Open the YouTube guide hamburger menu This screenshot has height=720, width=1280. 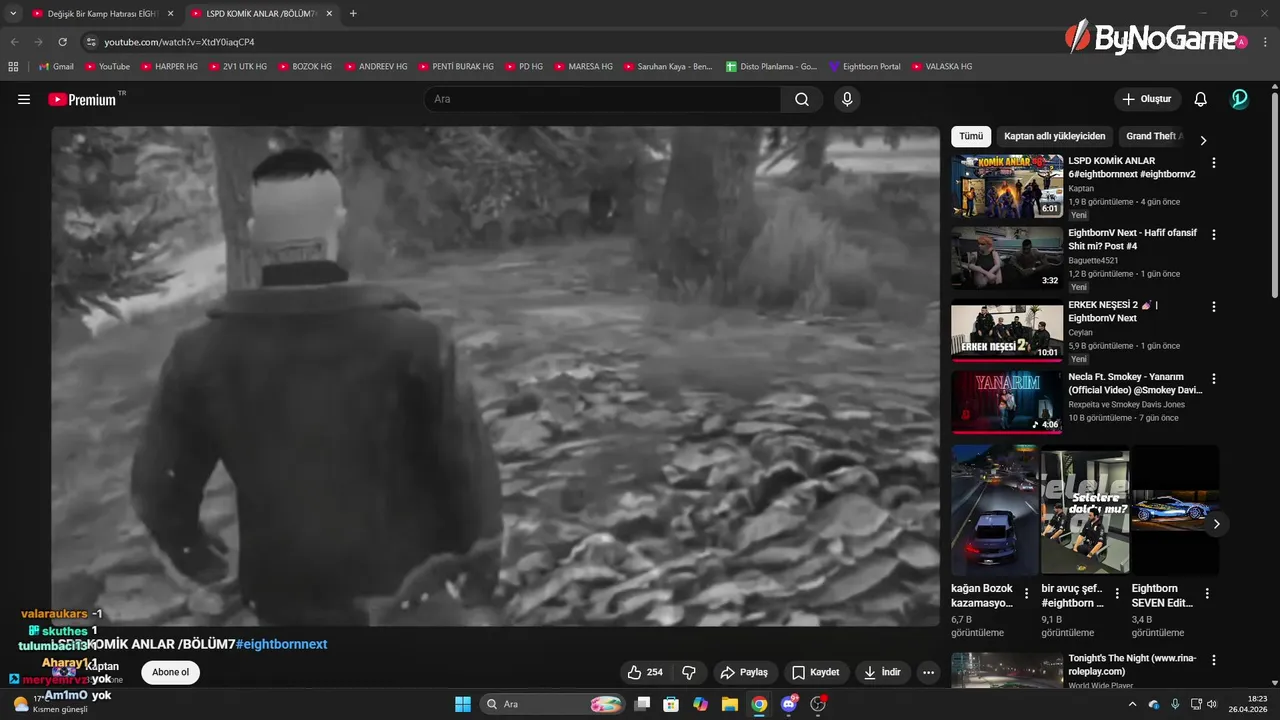(24, 99)
